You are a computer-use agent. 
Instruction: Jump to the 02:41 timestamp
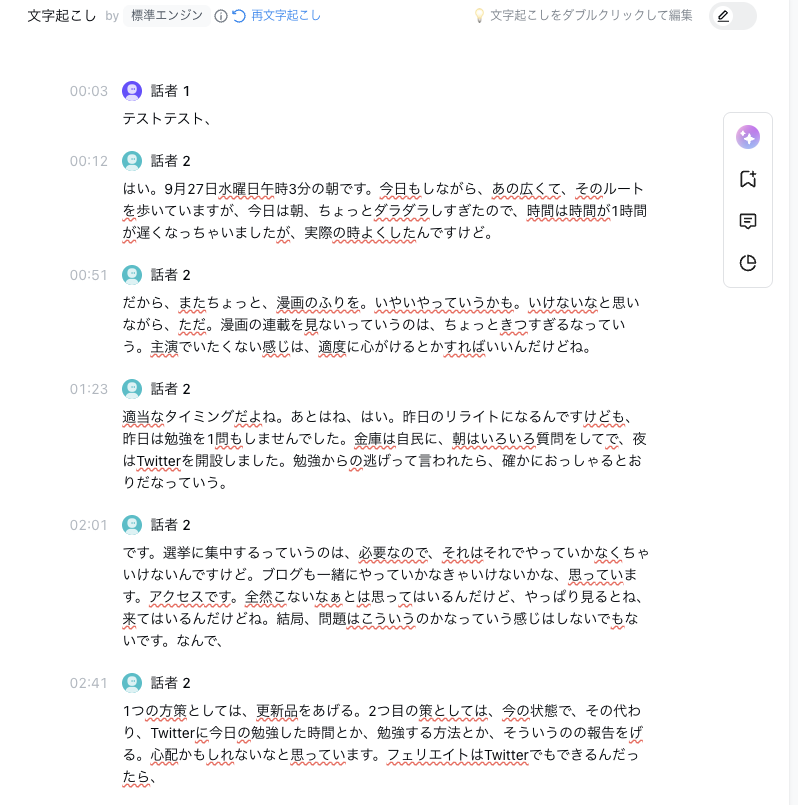[88, 683]
